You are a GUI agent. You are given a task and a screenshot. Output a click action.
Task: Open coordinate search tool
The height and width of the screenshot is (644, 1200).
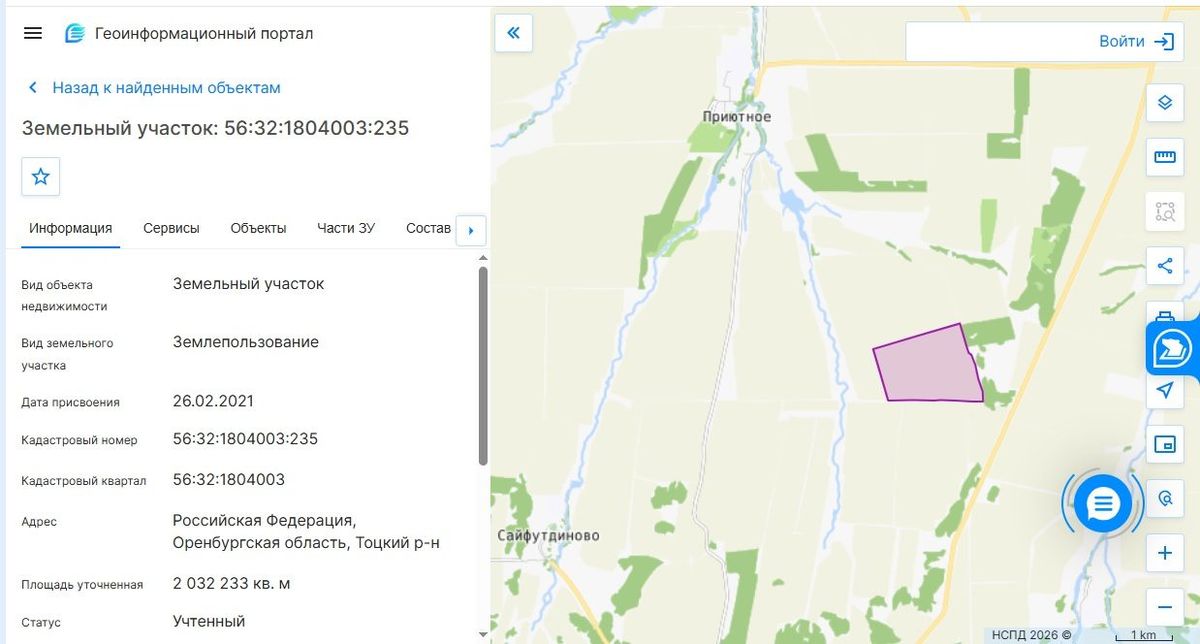coord(1164,498)
